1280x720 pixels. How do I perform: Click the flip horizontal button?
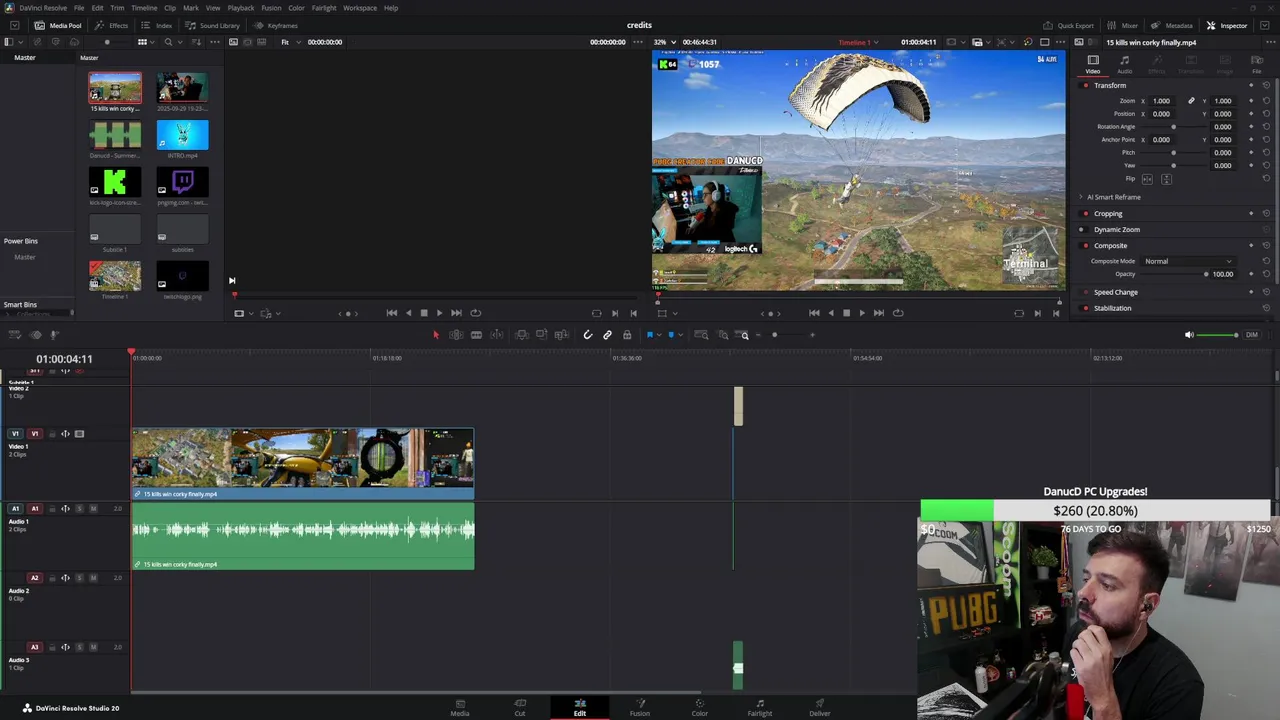1147,179
